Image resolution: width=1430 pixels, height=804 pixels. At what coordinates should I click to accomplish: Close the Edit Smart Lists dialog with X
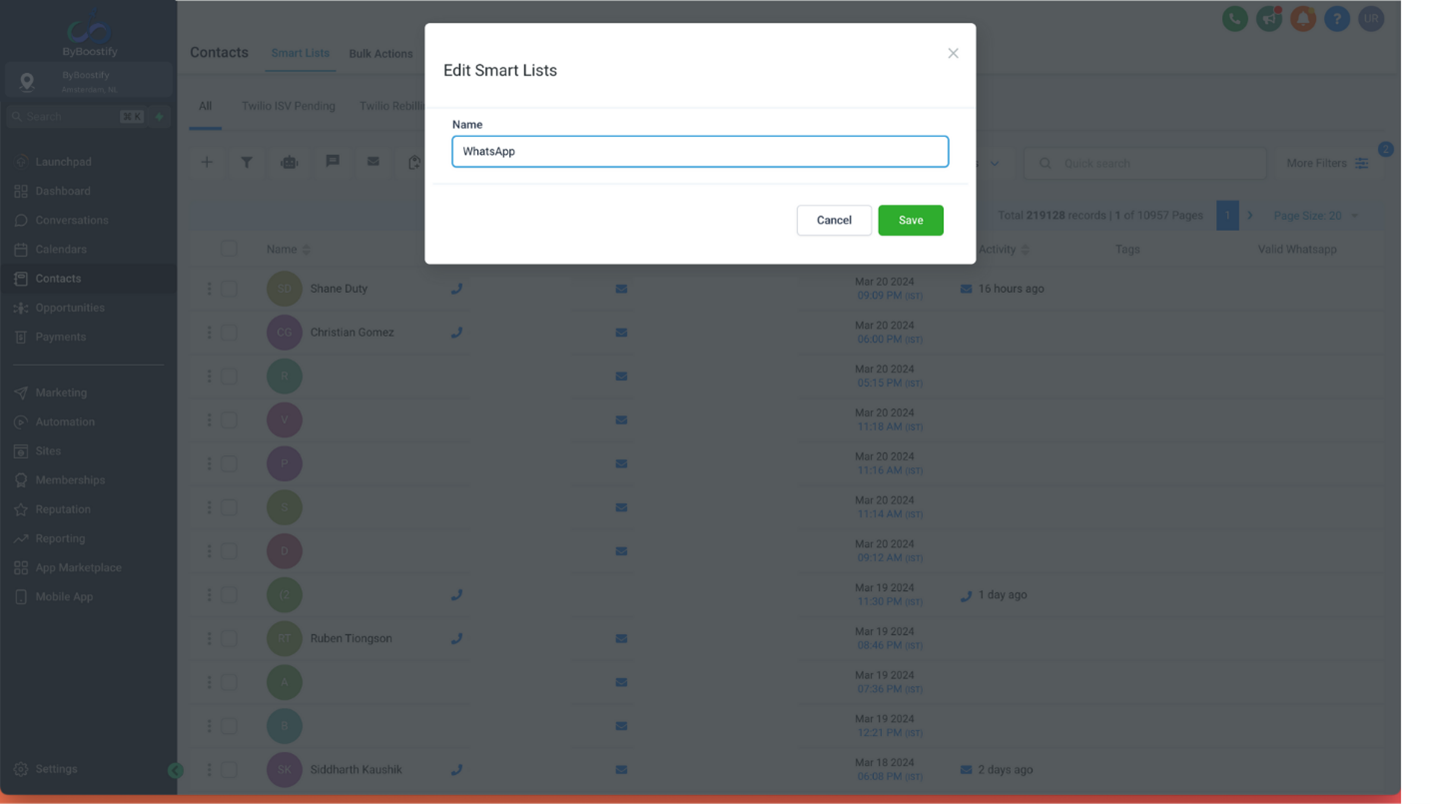coord(953,54)
